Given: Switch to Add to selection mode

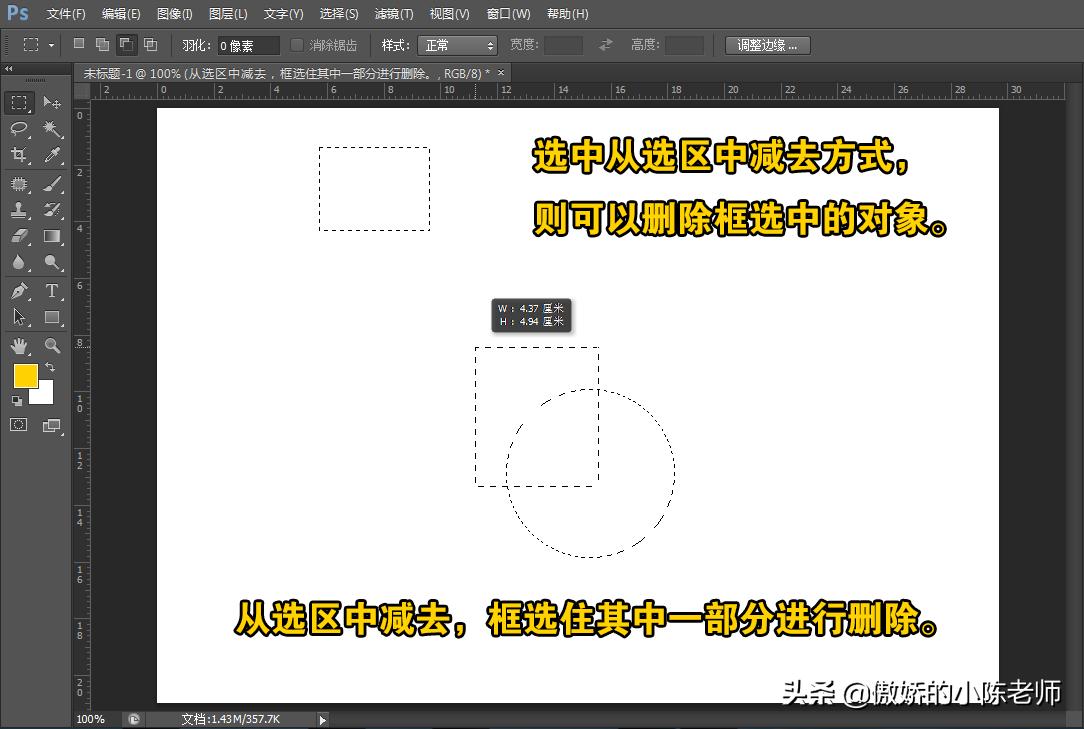Looking at the screenshot, I should [101, 44].
